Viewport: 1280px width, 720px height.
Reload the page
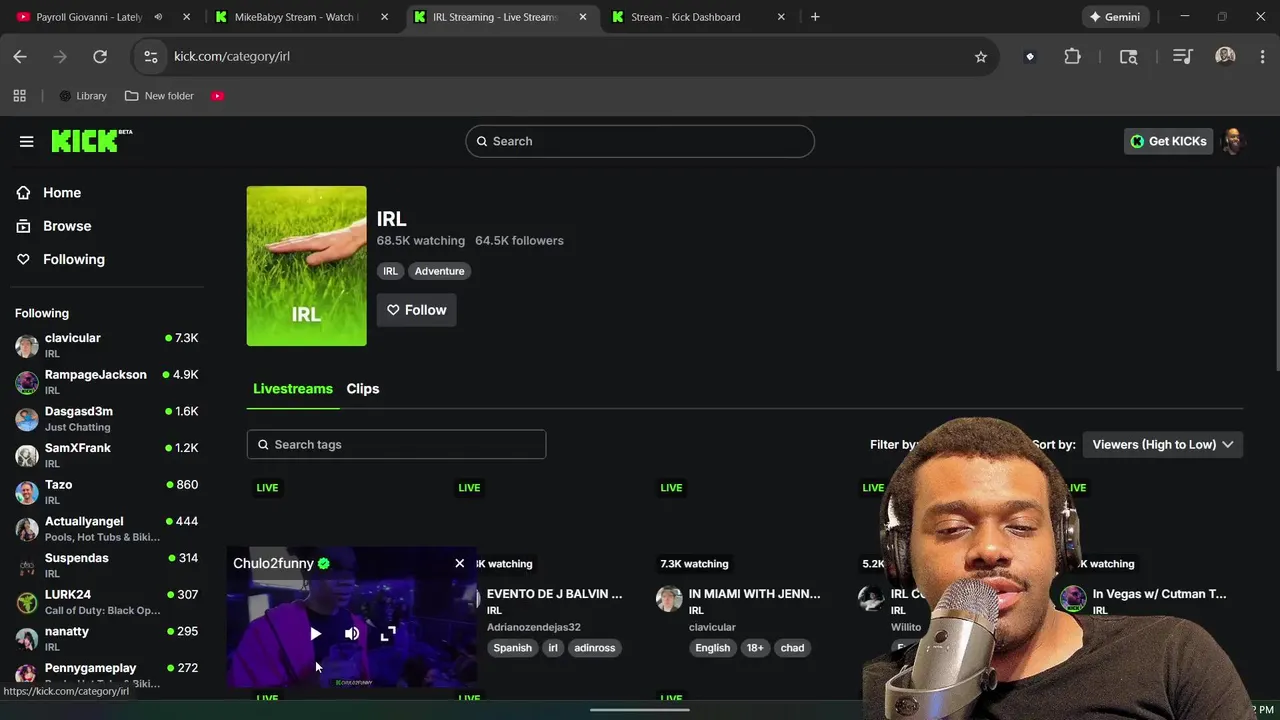click(x=100, y=57)
